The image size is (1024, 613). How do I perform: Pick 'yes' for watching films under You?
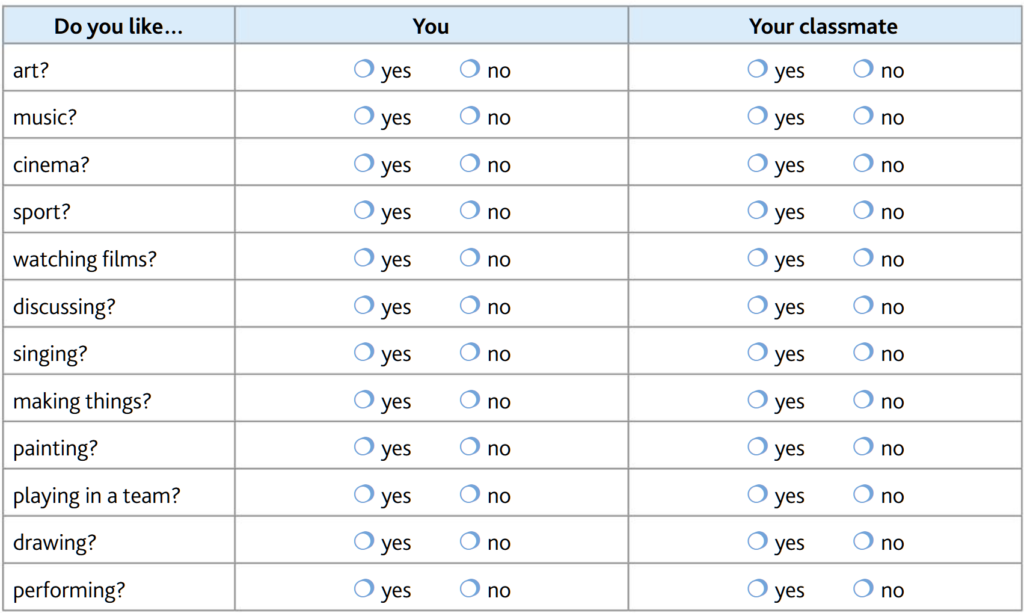[x=364, y=258]
